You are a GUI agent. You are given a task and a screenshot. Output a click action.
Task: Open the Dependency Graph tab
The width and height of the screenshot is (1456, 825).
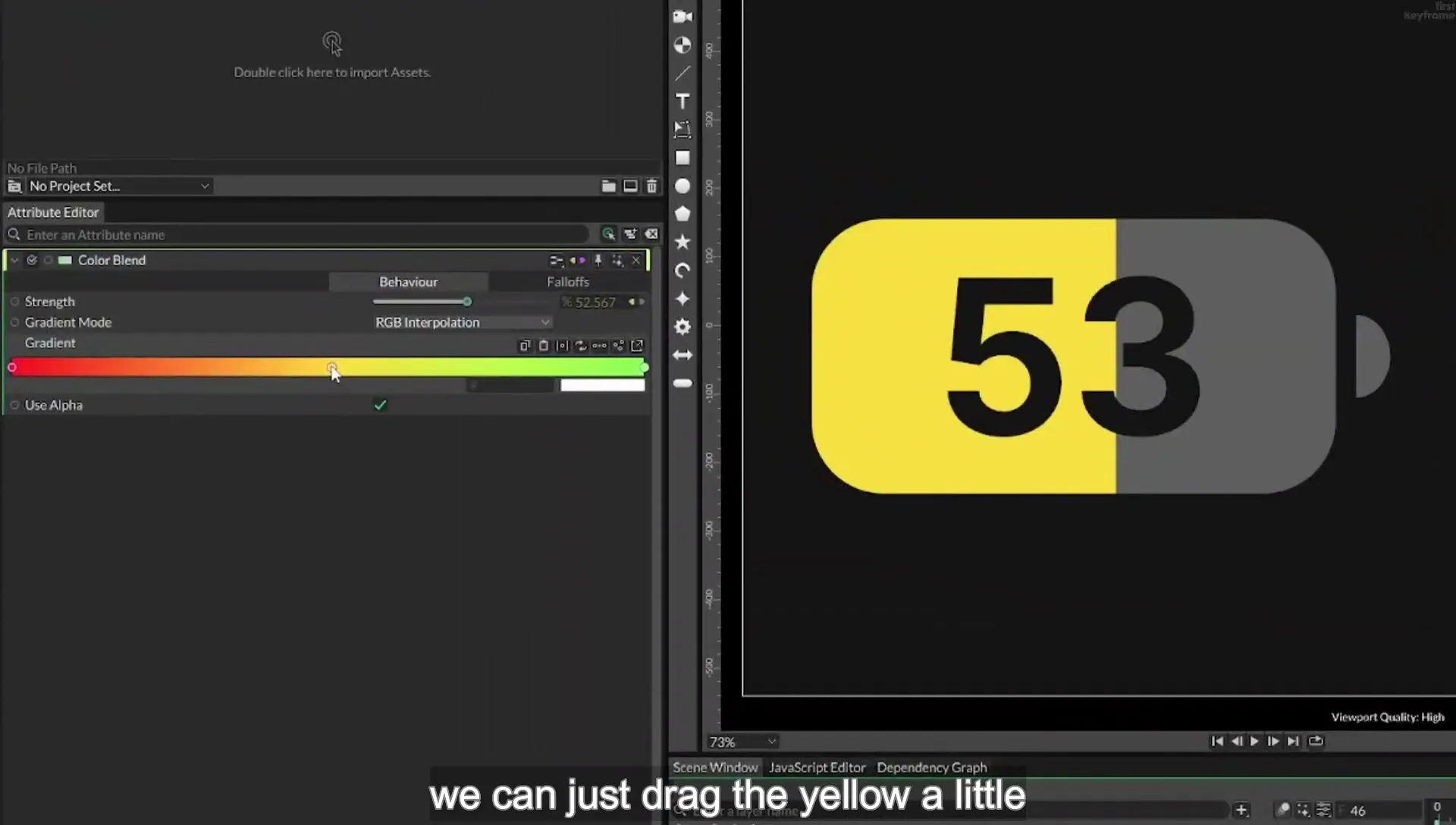pos(932,767)
